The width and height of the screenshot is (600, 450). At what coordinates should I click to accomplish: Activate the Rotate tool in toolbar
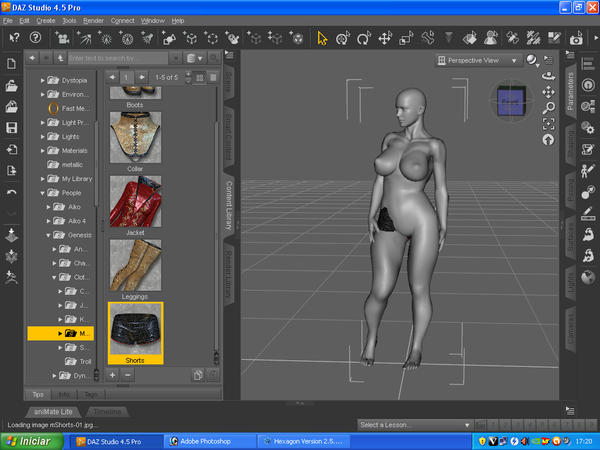coord(364,38)
